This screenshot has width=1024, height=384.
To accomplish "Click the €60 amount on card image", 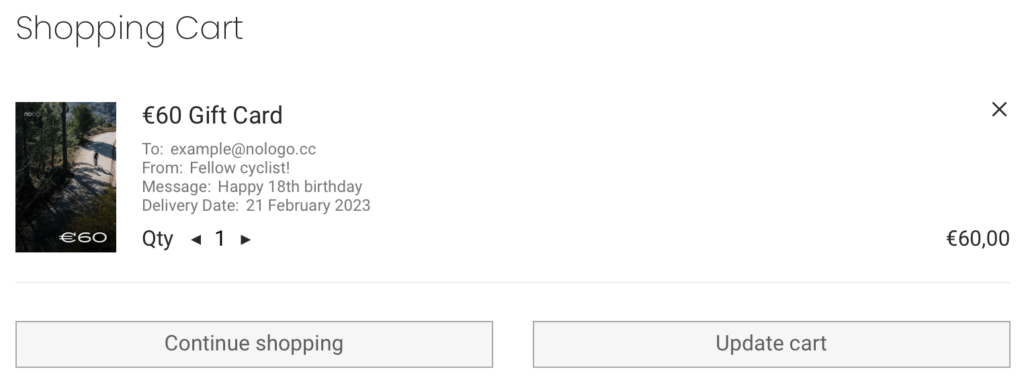I will [x=83, y=238].
